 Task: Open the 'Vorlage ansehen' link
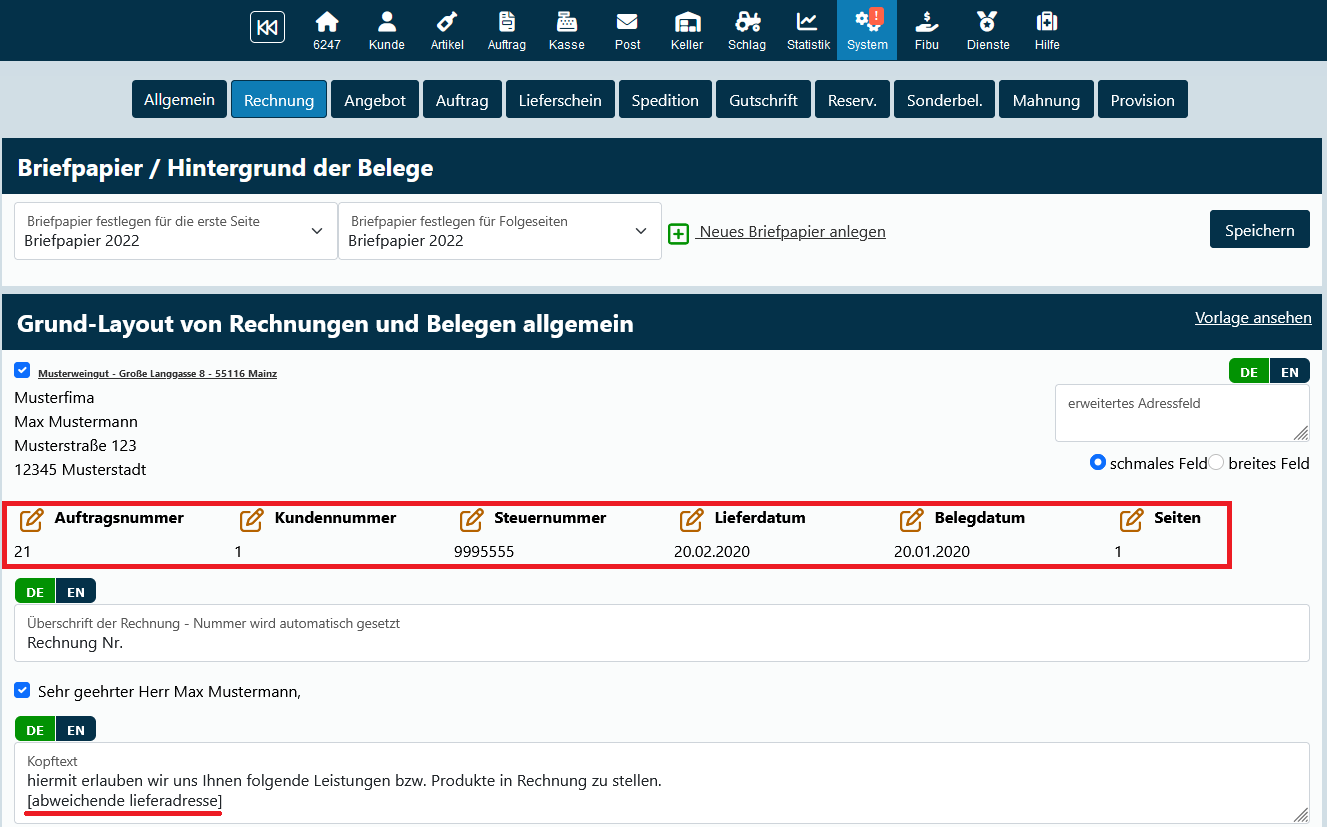(x=1253, y=318)
